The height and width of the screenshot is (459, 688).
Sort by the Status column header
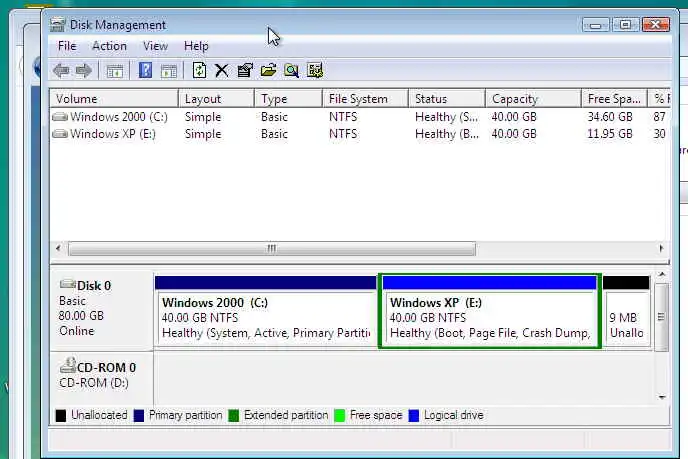coord(447,99)
